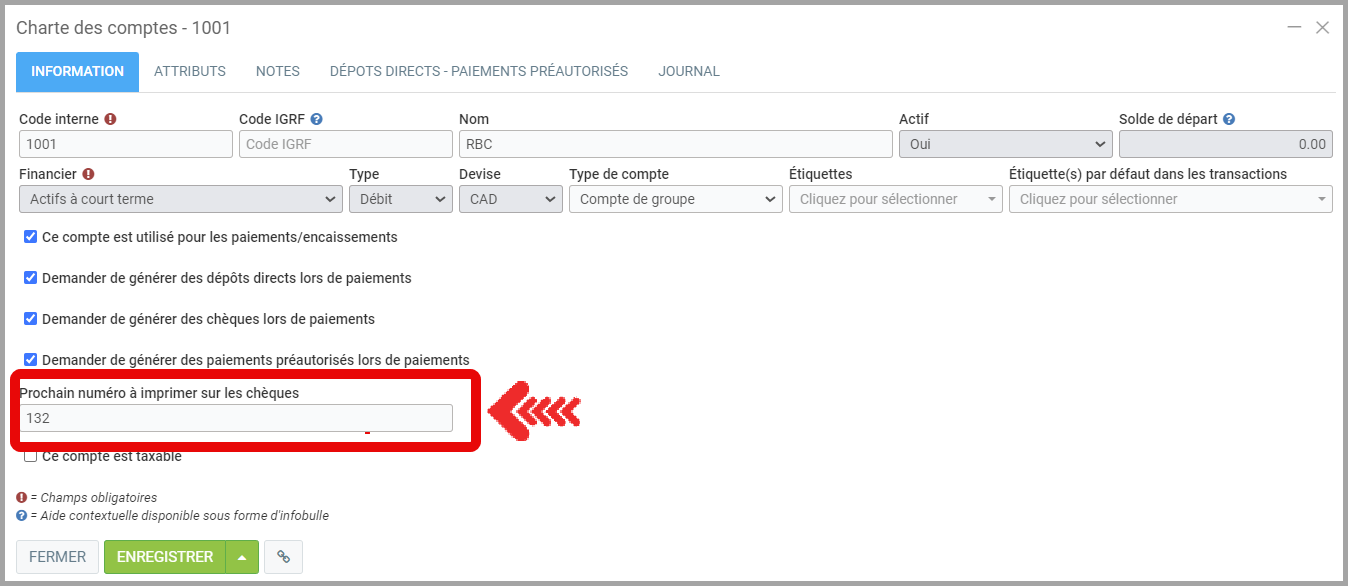The width and height of the screenshot is (1348, 586).
Task: Click the Fermer button
Action: point(57,557)
